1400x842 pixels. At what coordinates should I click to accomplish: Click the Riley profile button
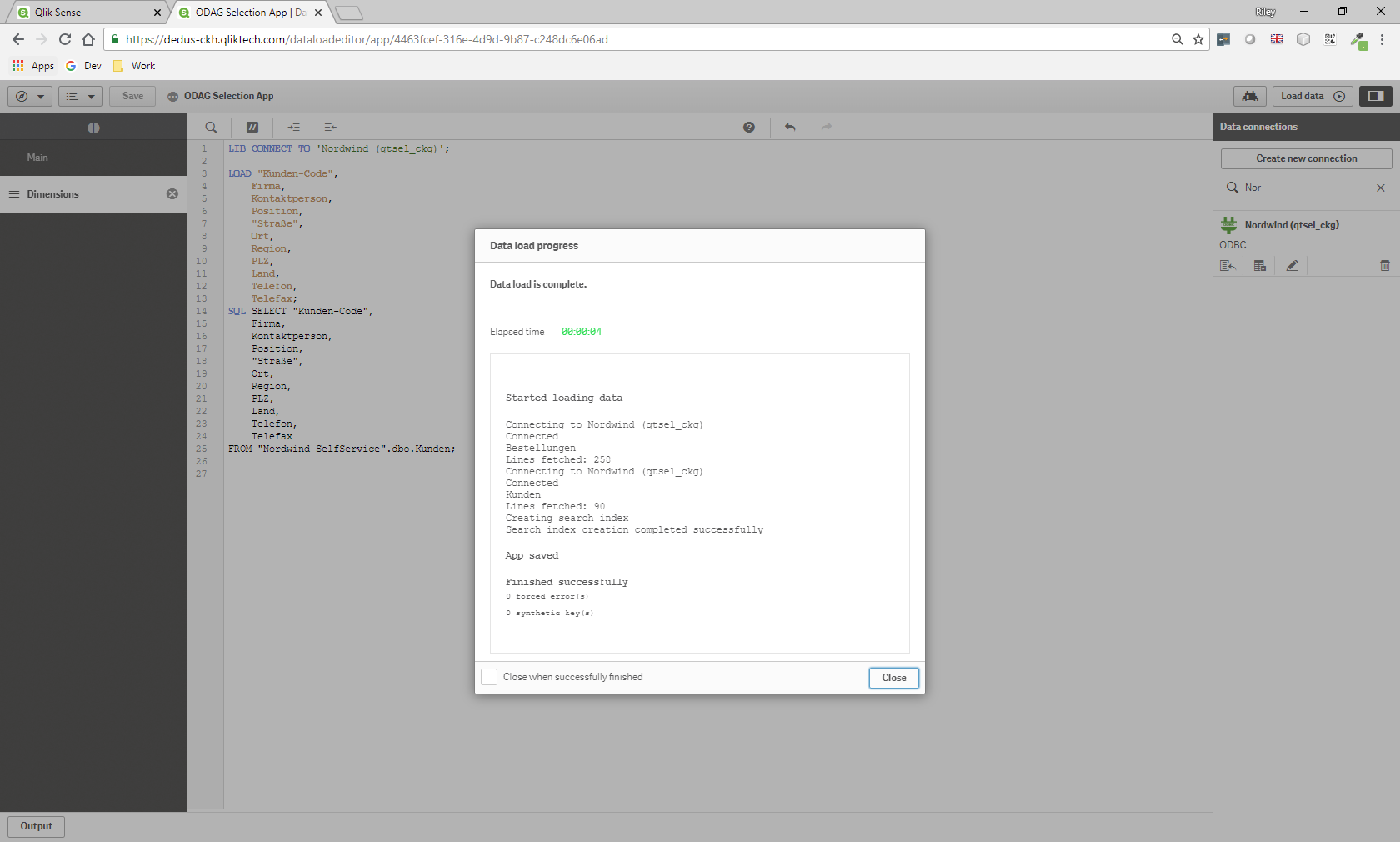(x=1266, y=12)
